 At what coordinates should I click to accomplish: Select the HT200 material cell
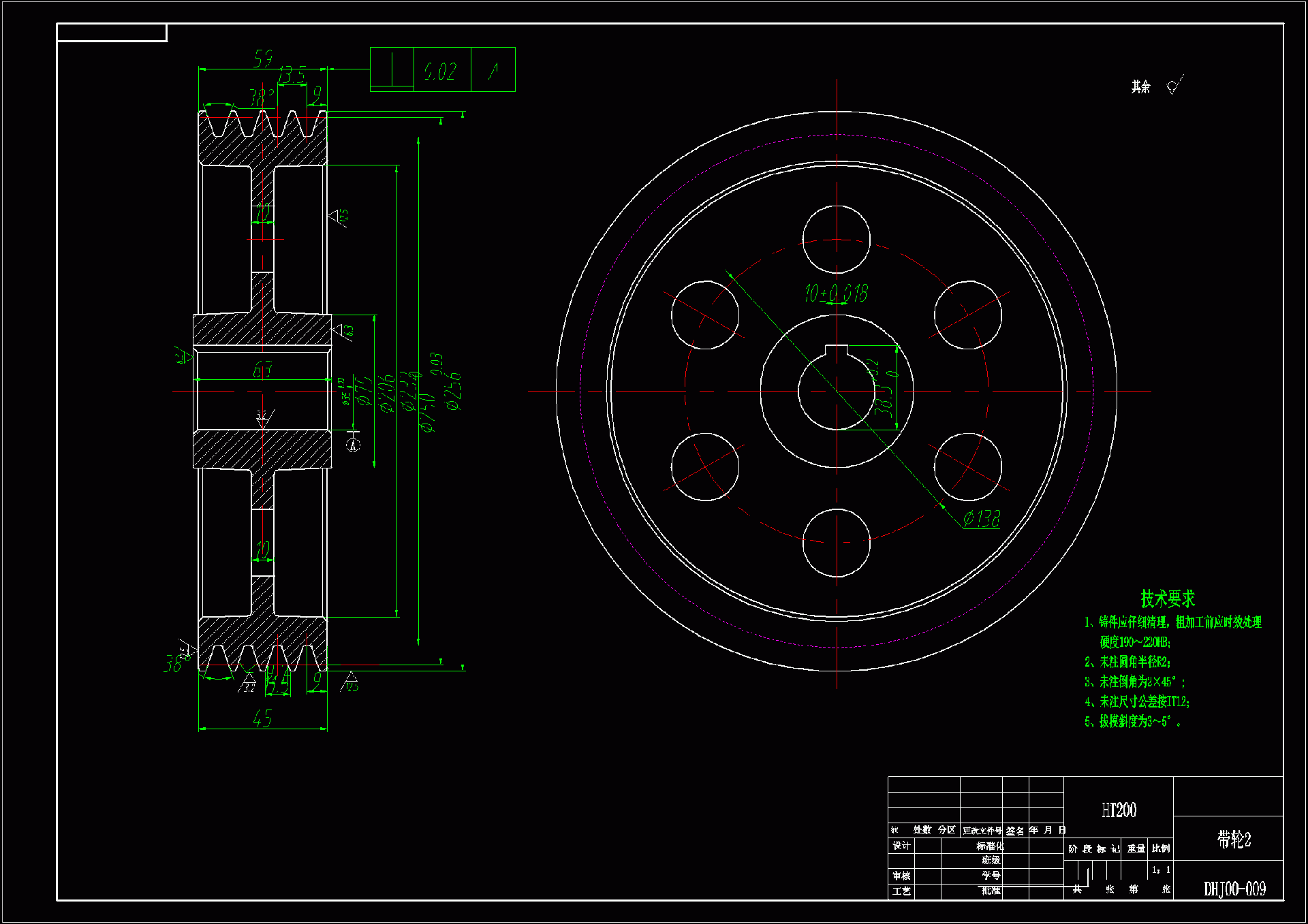[1119, 810]
